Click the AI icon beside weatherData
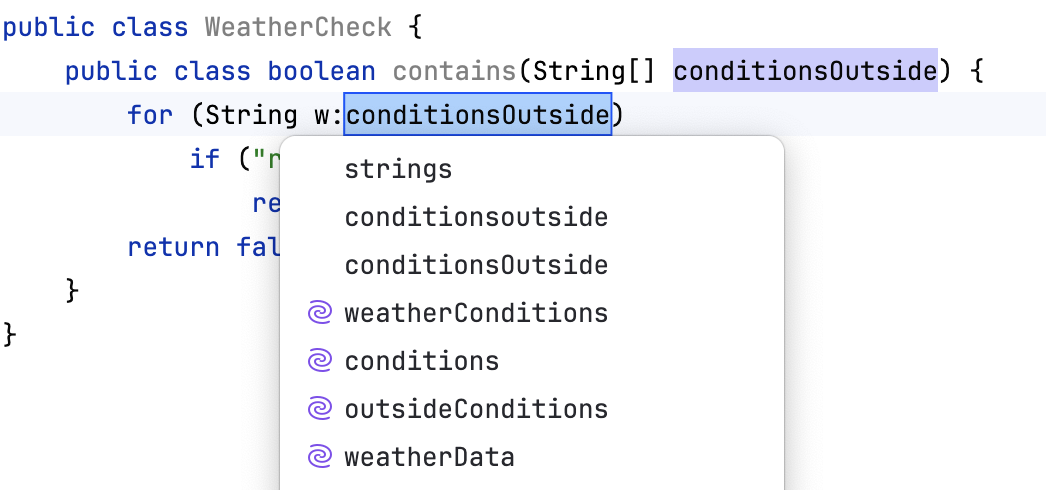The image size is (1046, 490). [319, 458]
